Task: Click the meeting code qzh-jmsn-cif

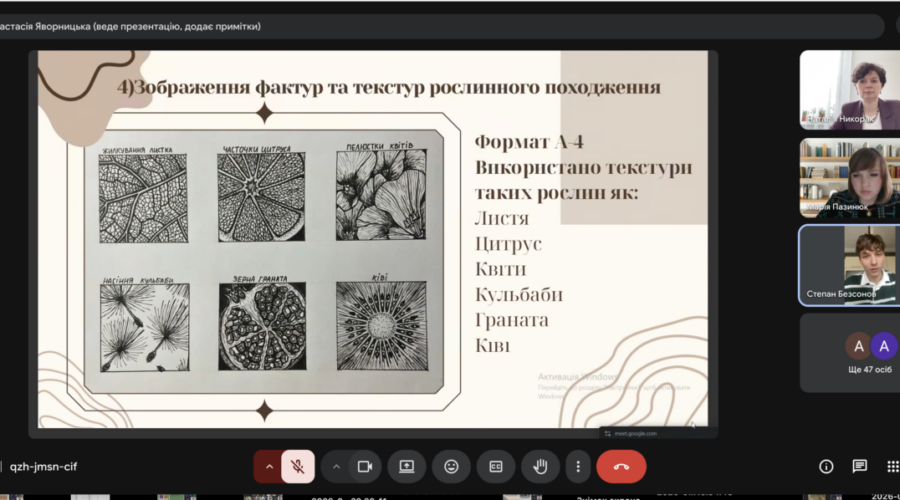Action: [x=43, y=467]
